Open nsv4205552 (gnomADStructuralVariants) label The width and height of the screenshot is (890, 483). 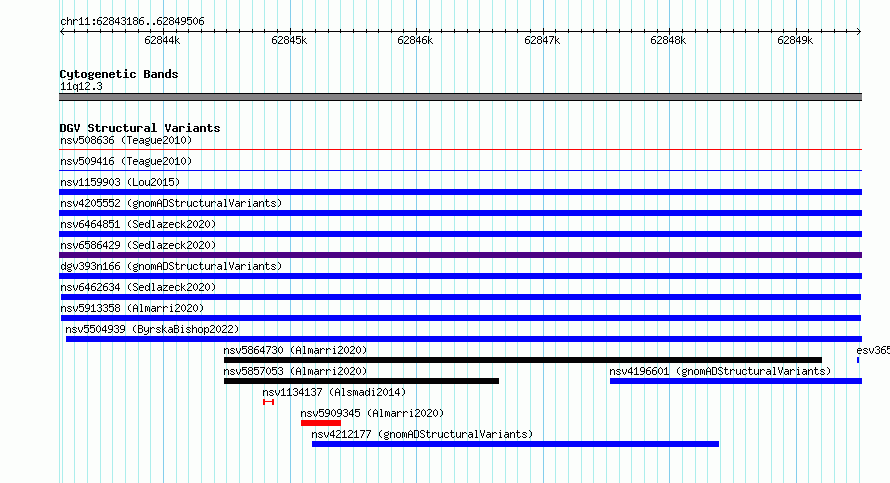(x=171, y=203)
